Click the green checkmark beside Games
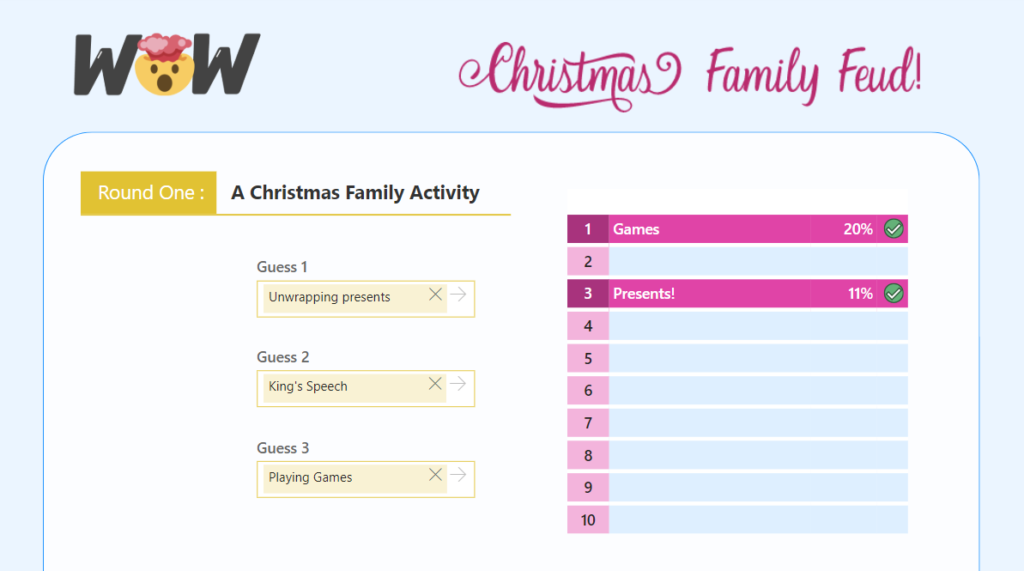The height and width of the screenshot is (571, 1024). click(894, 229)
